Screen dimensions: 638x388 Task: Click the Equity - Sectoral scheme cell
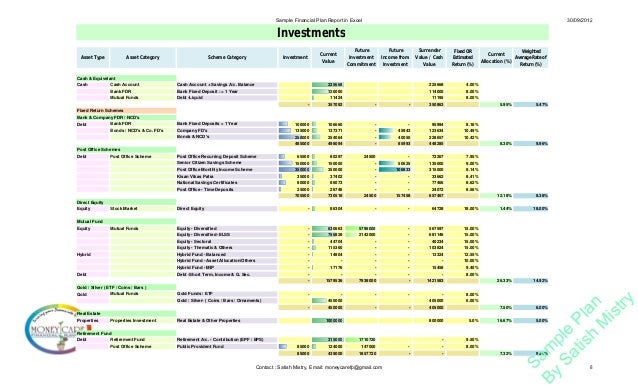coord(227,242)
